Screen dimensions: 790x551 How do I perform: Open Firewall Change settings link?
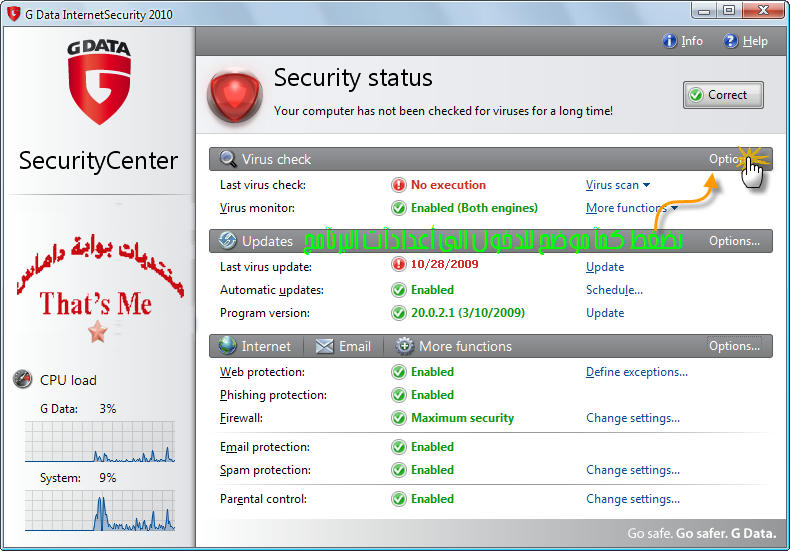633,418
